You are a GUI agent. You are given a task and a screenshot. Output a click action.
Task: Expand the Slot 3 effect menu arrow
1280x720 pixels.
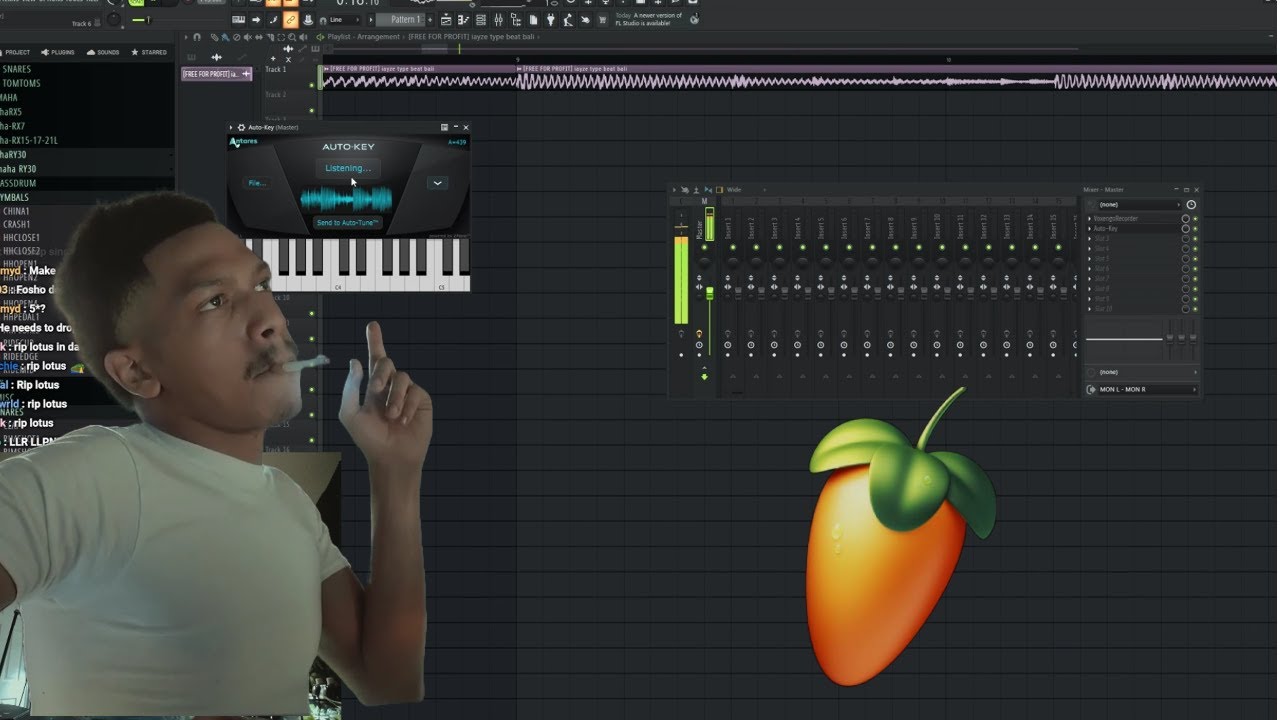1090,238
